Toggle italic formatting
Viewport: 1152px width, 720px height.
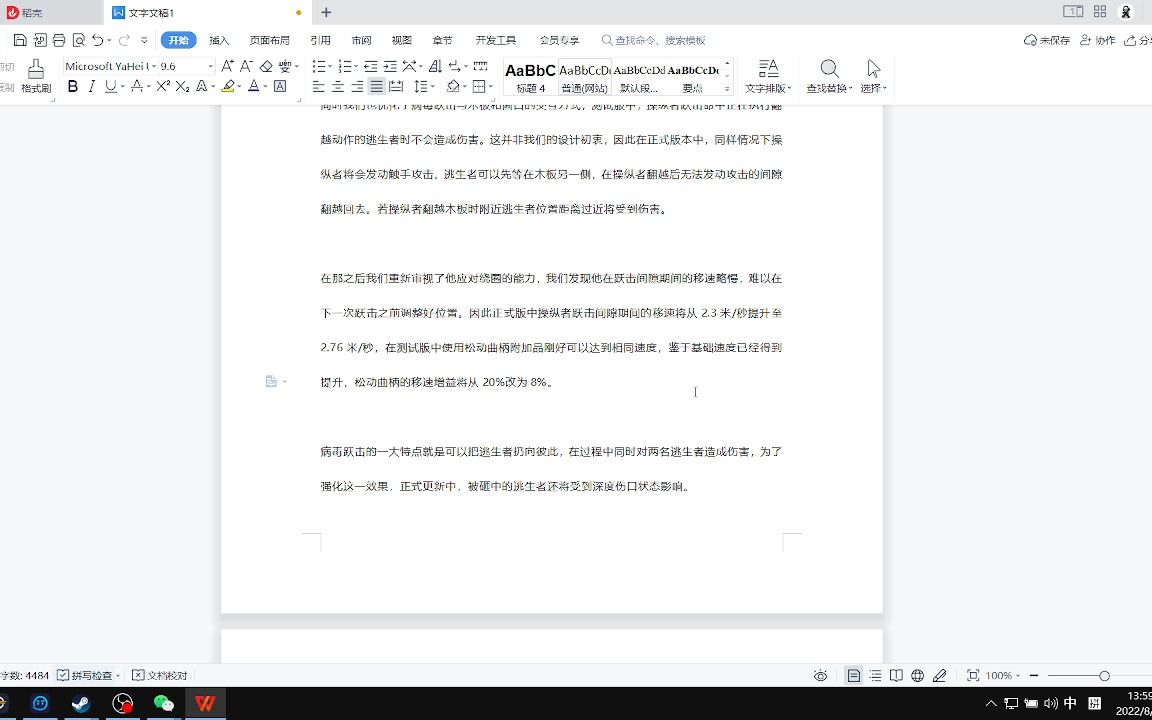click(91, 87)
